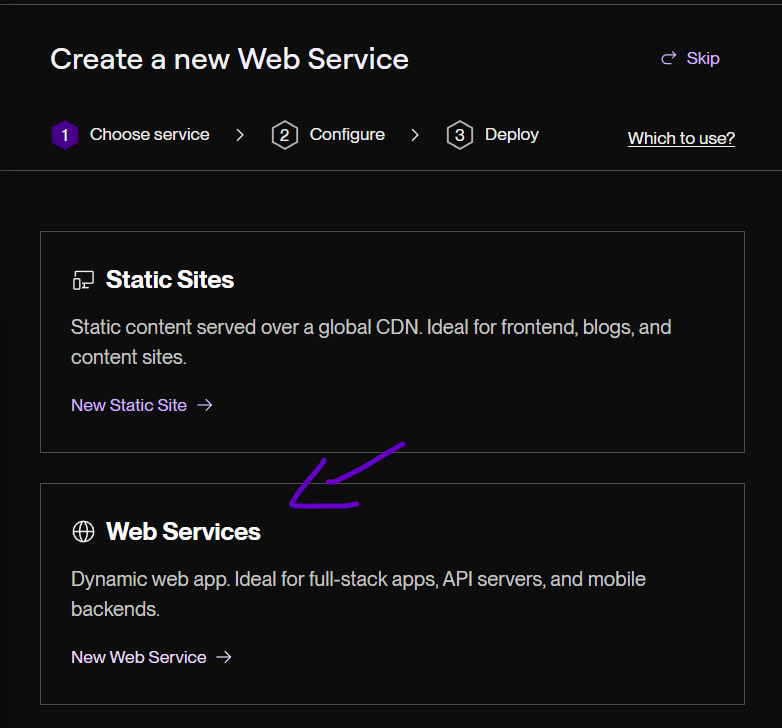782x728 pixels.
Task: Select the step 3 hexagon badge
Action: click(459, 135)
